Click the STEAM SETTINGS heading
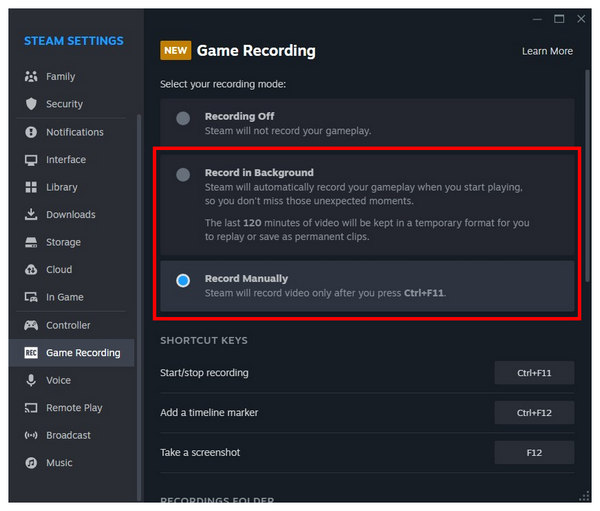This screenshot has height=511, width=600. (74, 41)
